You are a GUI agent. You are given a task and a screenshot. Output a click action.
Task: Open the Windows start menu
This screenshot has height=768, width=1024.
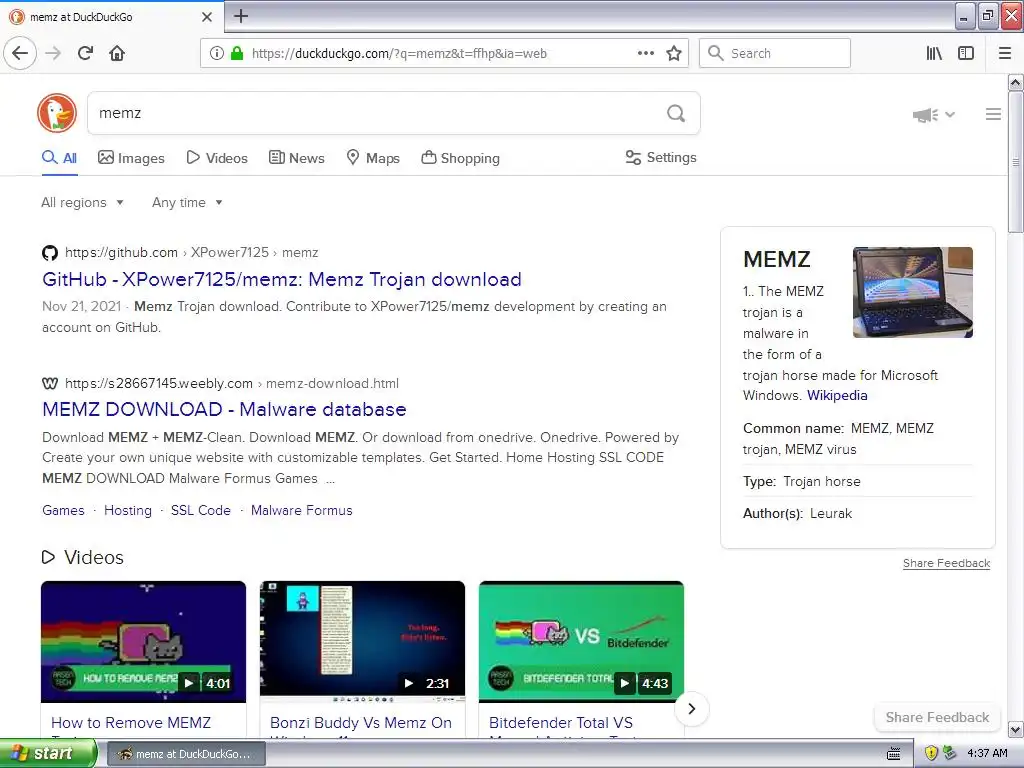click(48, 753)
